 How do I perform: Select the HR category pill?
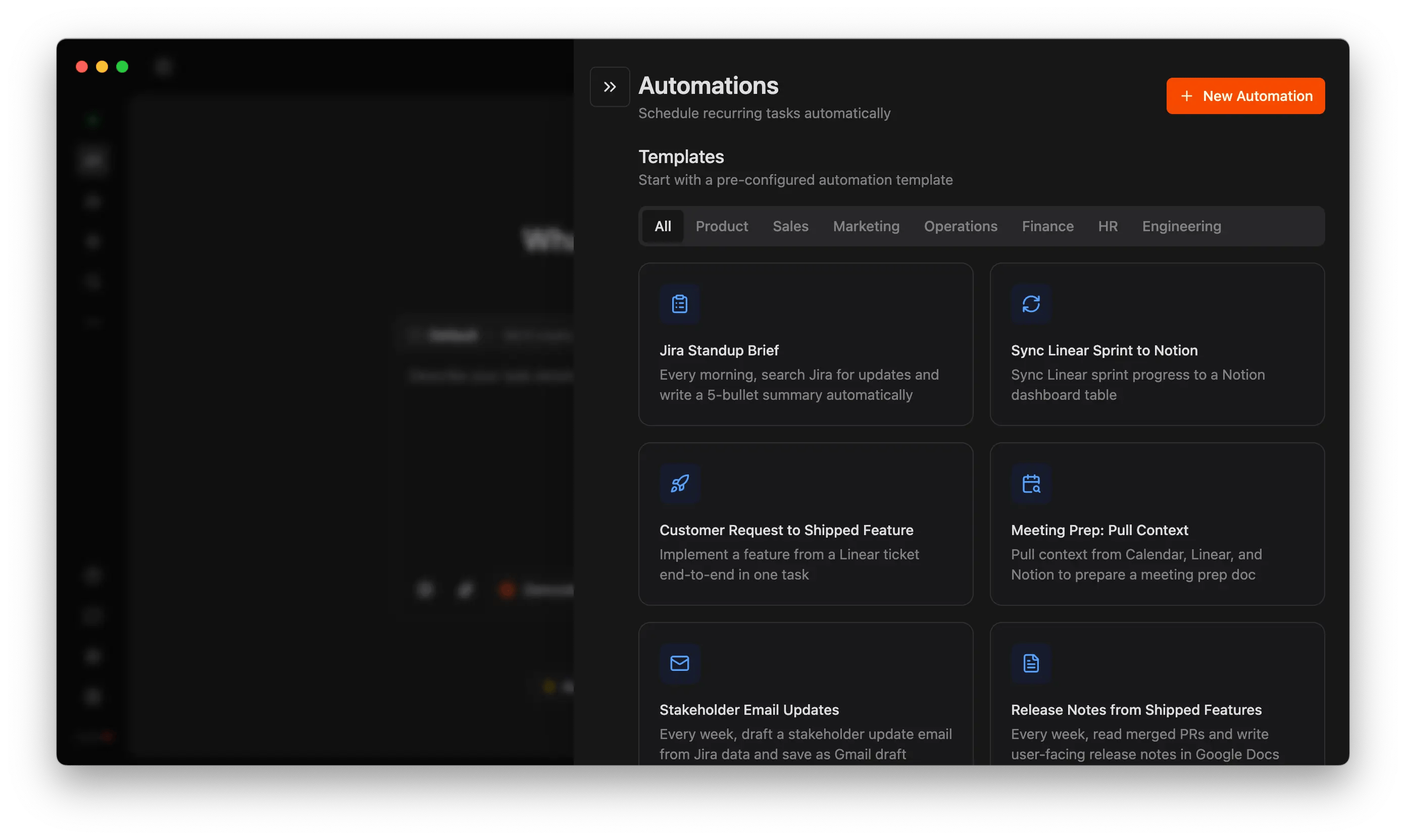click(x=1108, y=226)
